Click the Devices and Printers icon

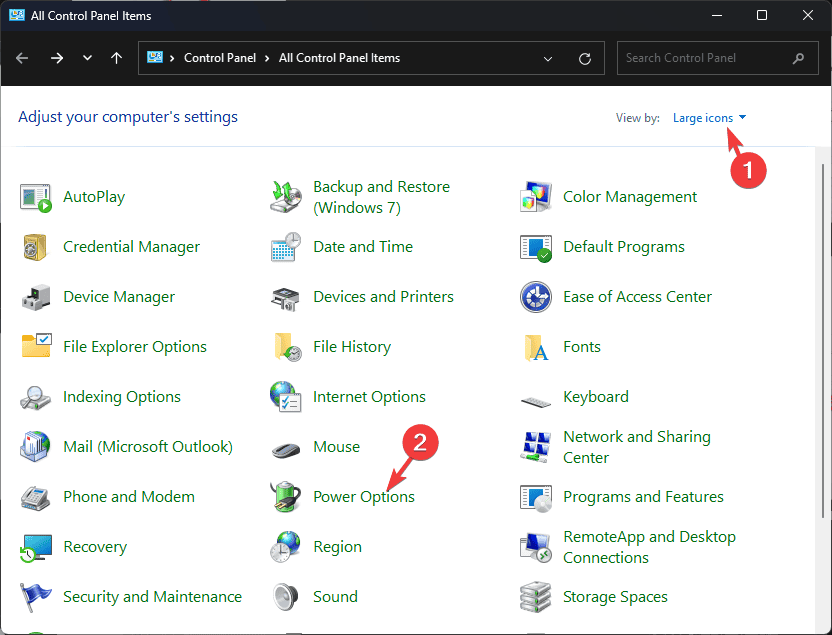[x=285, y=298]
